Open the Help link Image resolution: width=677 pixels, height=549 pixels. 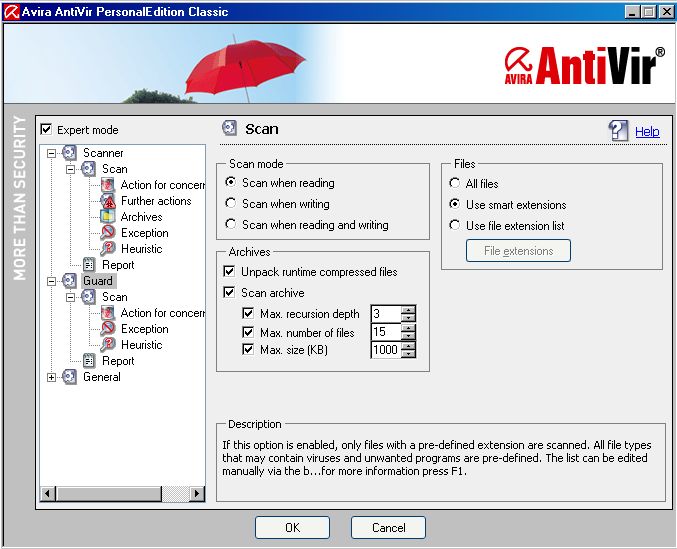[647, 131]
